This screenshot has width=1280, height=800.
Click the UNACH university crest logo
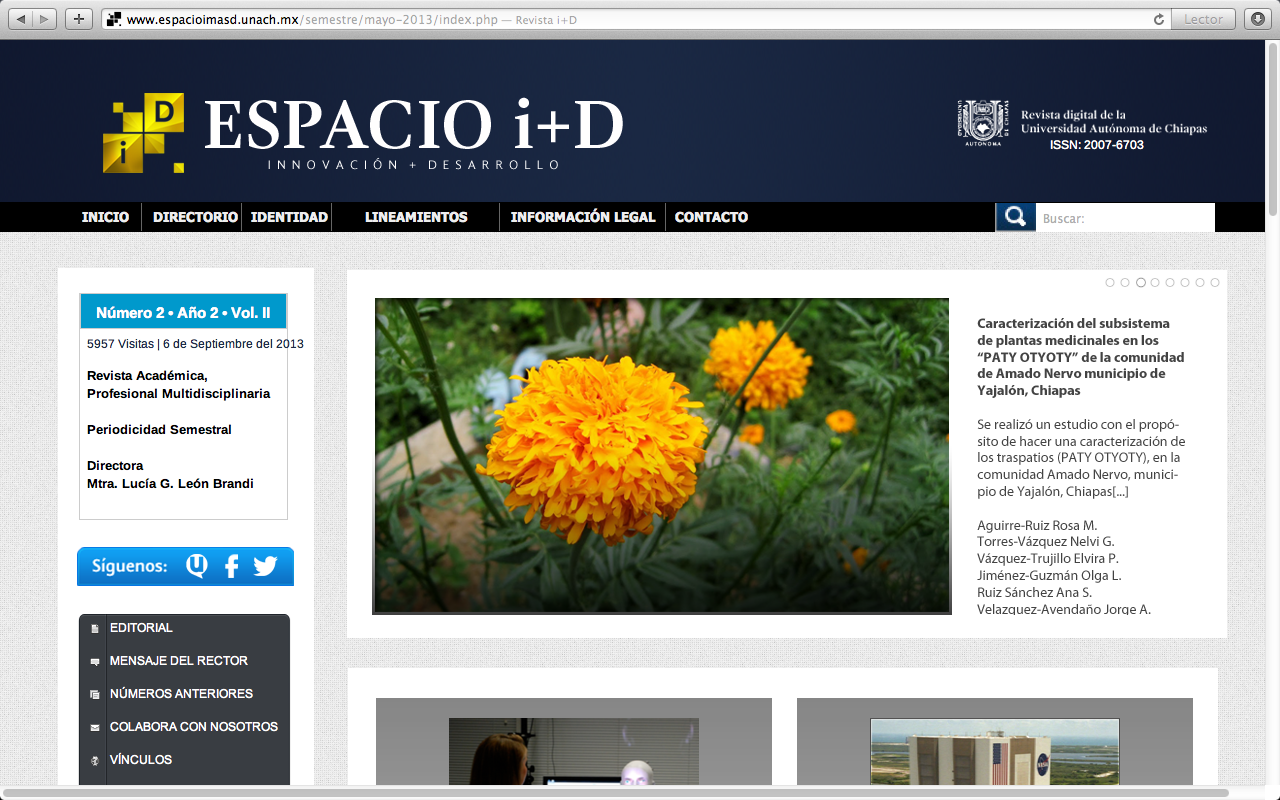point(982,123)
